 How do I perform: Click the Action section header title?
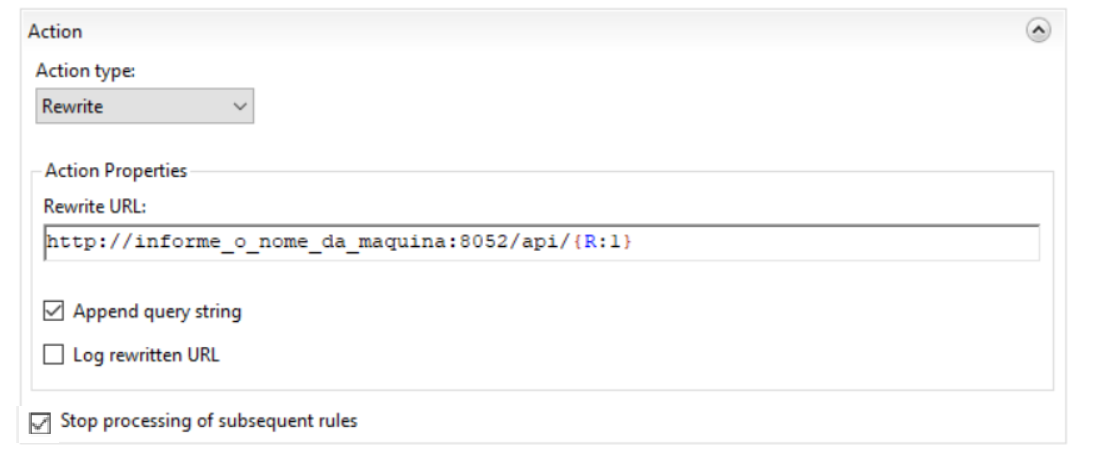pos(55,32)
